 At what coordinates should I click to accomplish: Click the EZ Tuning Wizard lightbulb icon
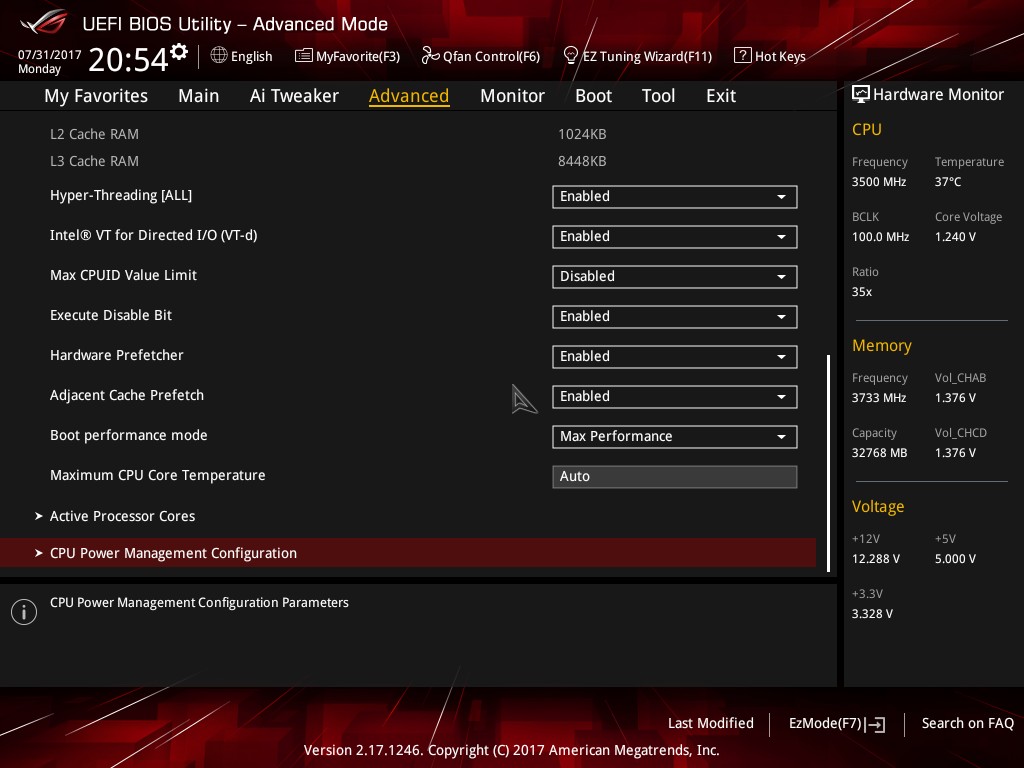(x=570, y=56)
